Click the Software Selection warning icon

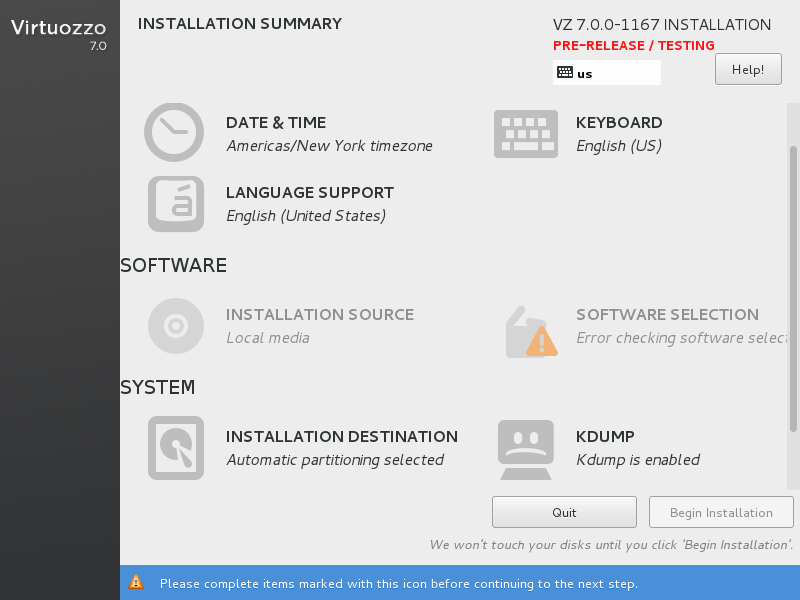click(x=531, y=332)
